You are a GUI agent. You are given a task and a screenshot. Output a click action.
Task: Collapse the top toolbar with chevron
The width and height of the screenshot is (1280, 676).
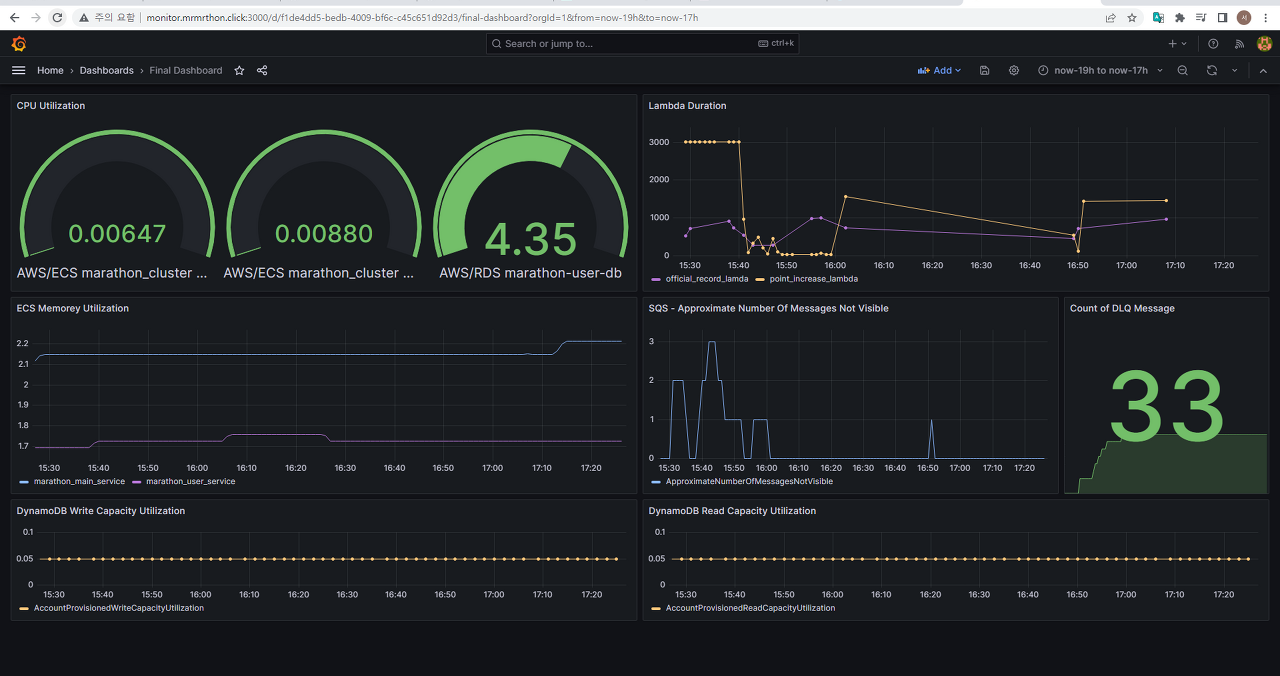[x=1263, y=71]
